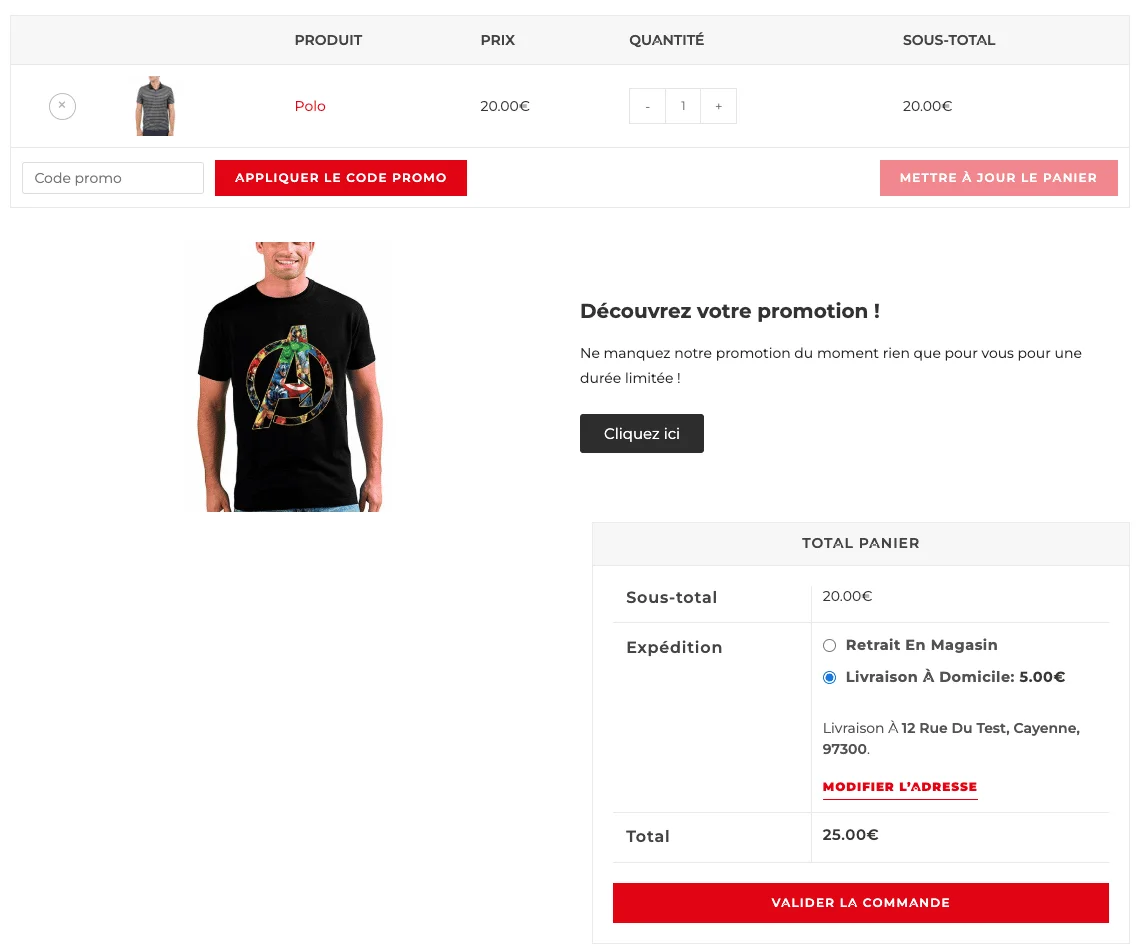1146x950 pixels.
Task: Select Livraison À Domicile radio button
Action: click(829, 678)
